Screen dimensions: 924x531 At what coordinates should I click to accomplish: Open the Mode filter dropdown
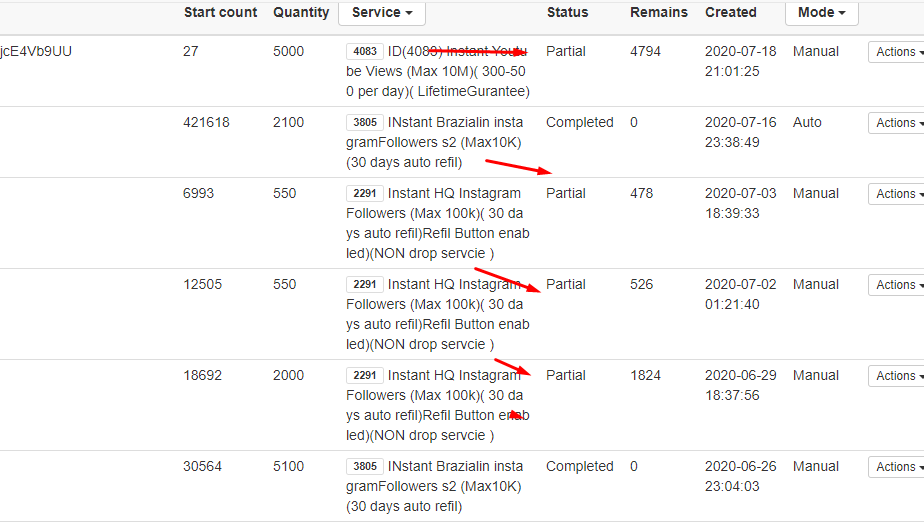pyautogui.click(x=821, y=13)
